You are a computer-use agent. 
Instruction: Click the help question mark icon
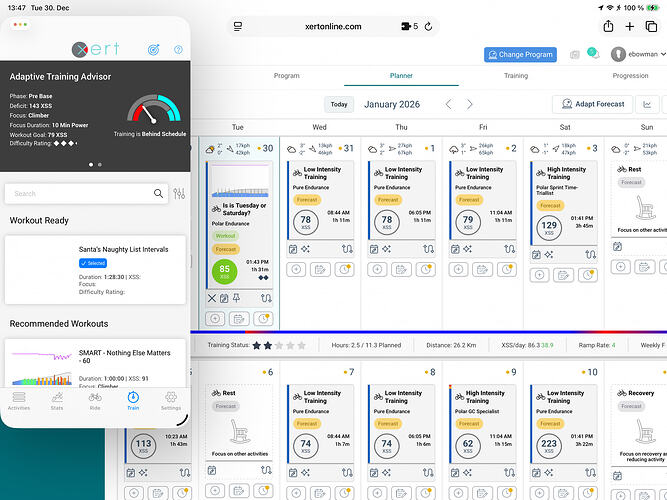coord(178,48)
